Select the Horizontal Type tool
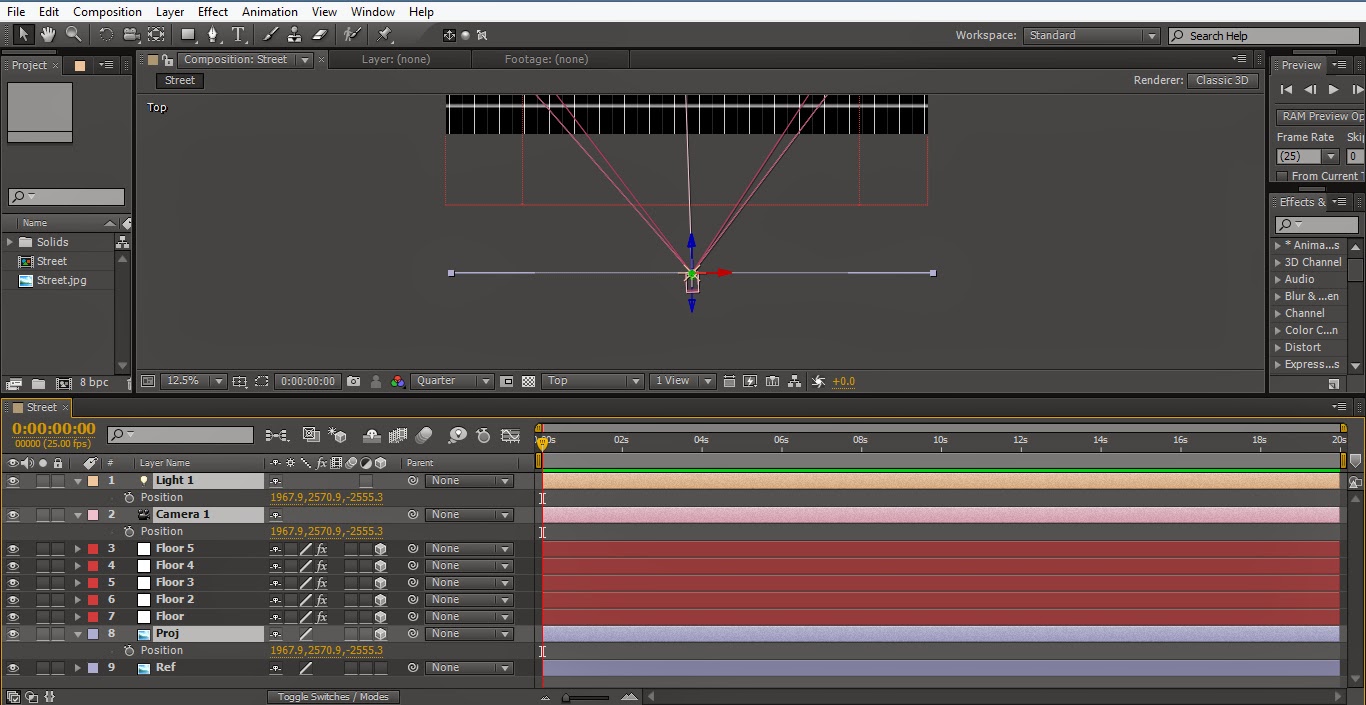This screenshot has width=1366, height=705. (x=238, y=33)
